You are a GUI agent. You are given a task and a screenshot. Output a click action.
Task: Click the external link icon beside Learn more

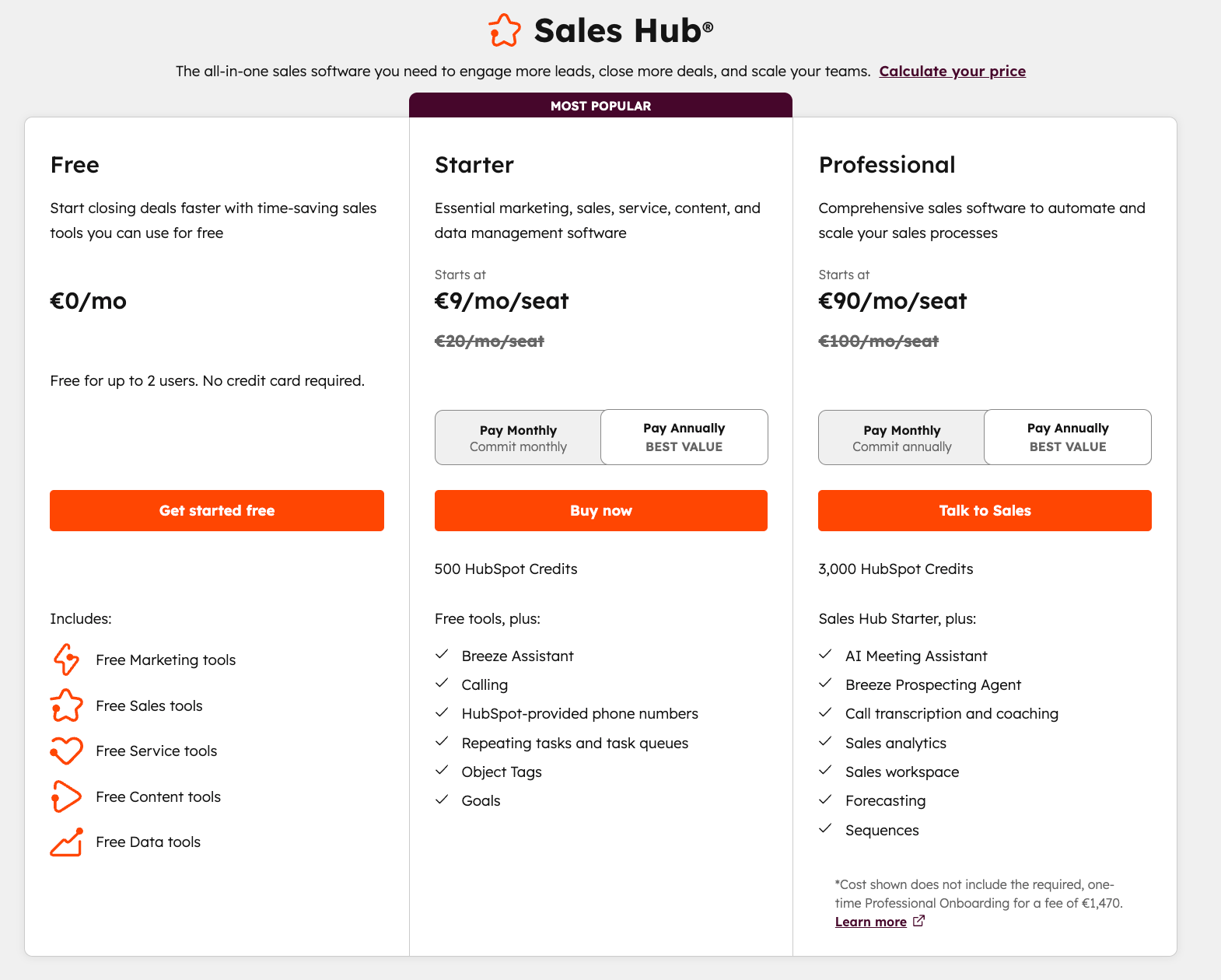click(x=919, y=921)
